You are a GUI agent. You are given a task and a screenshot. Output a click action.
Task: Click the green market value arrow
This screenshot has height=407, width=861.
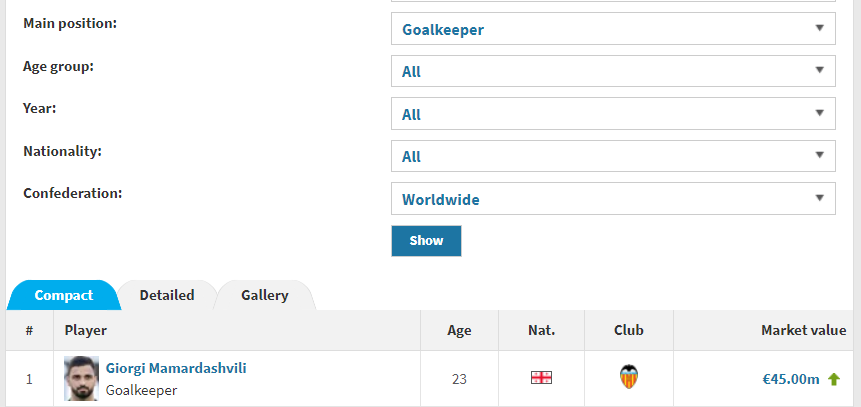[x=834, y=379]
